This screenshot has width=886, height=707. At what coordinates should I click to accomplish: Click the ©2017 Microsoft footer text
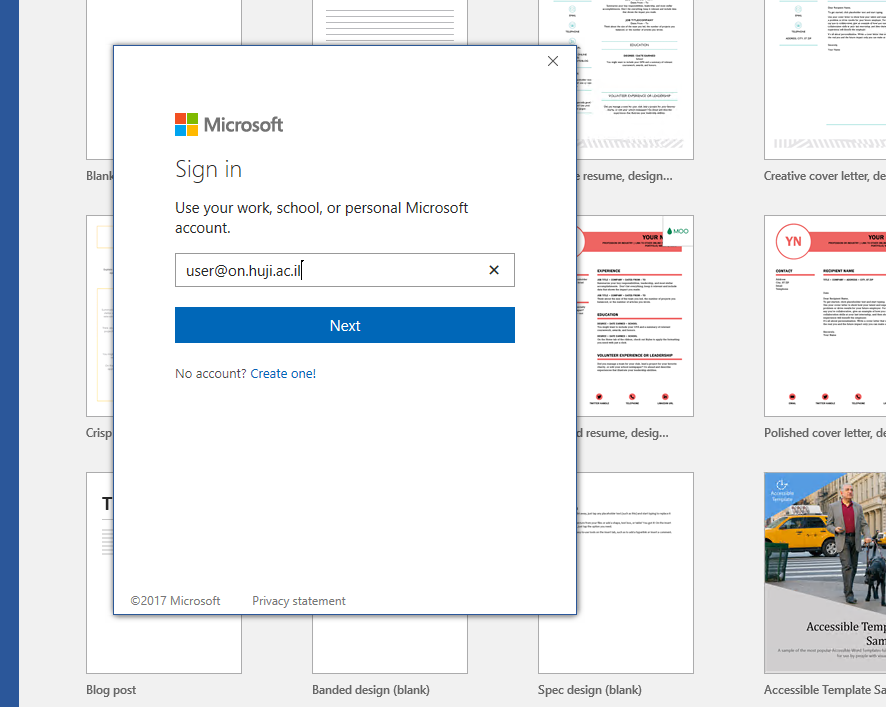coord(175,601)
